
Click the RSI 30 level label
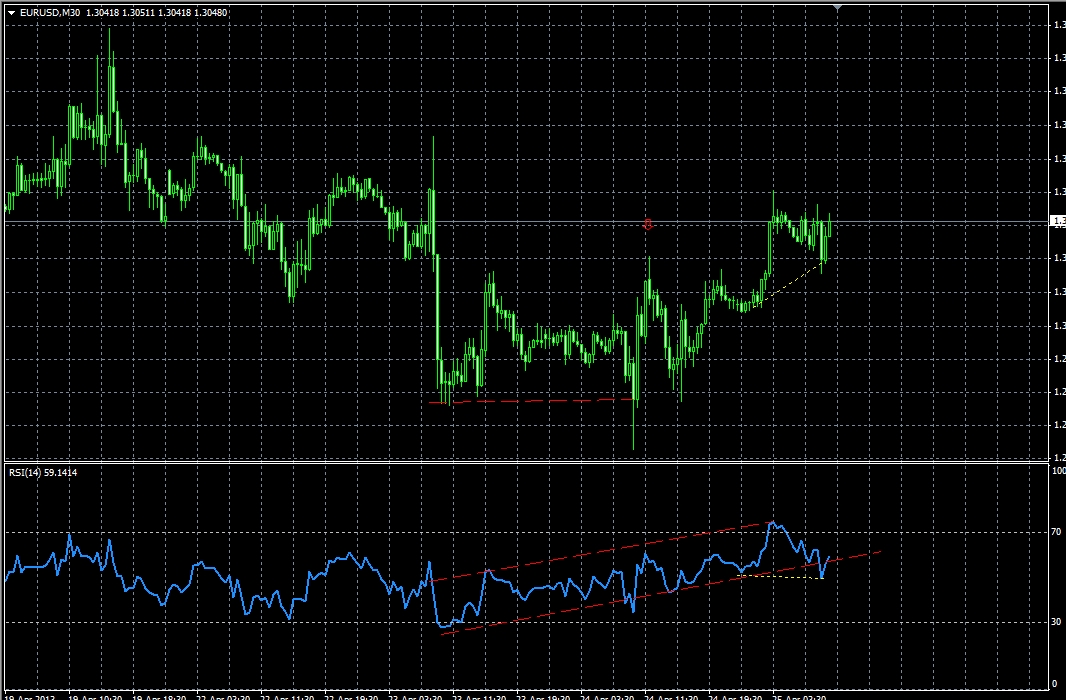click(x=1056, y=621)
